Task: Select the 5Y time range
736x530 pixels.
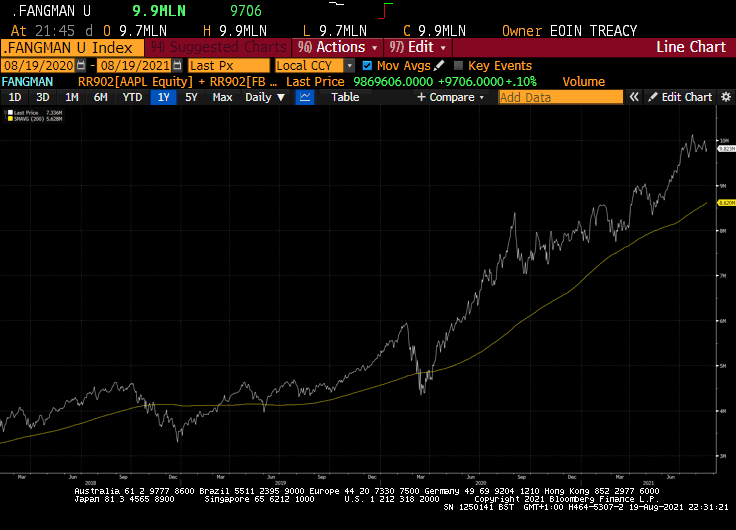Action: click(191, 97)
